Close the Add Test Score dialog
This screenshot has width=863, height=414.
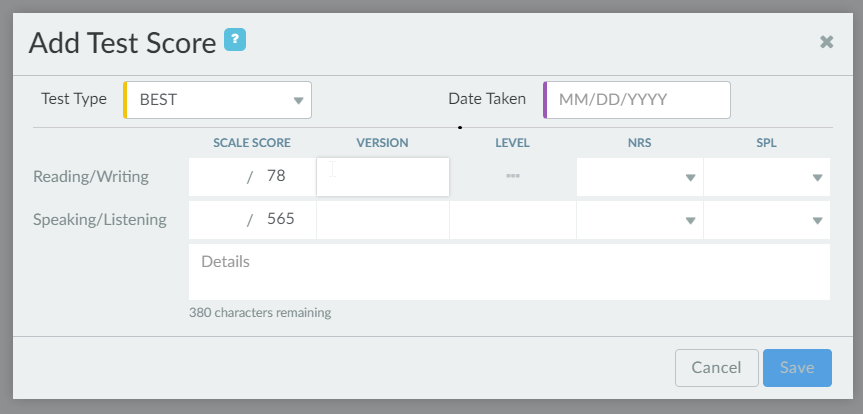coord(826,42)
